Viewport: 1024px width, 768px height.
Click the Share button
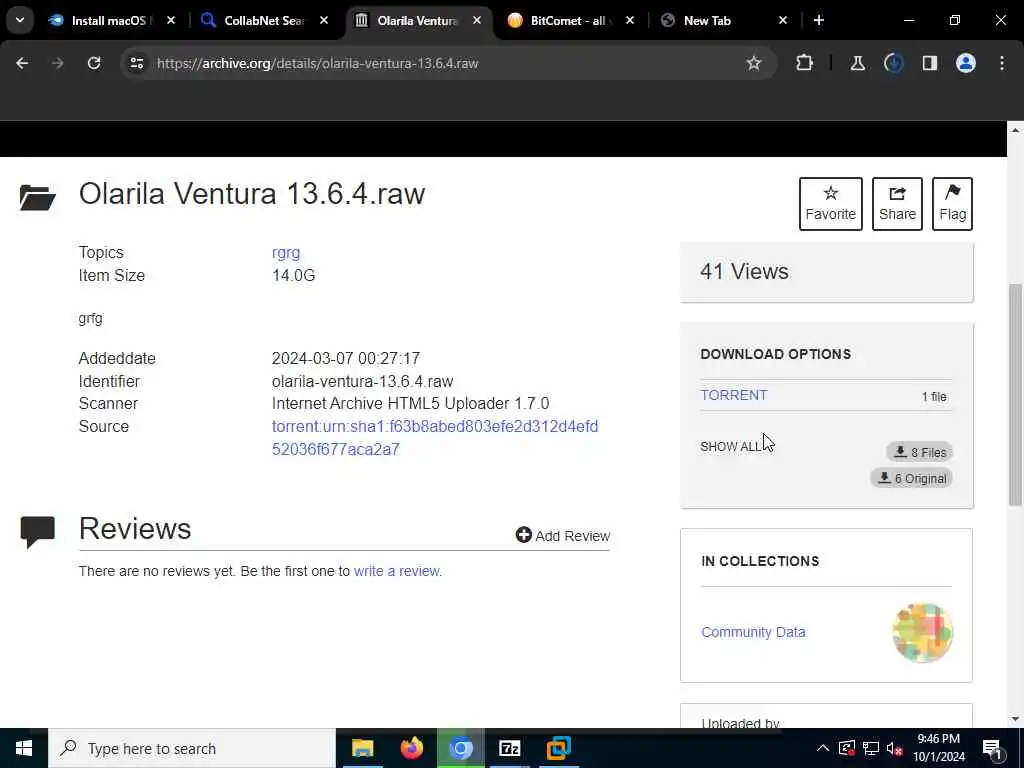click(x=897, y=204)
